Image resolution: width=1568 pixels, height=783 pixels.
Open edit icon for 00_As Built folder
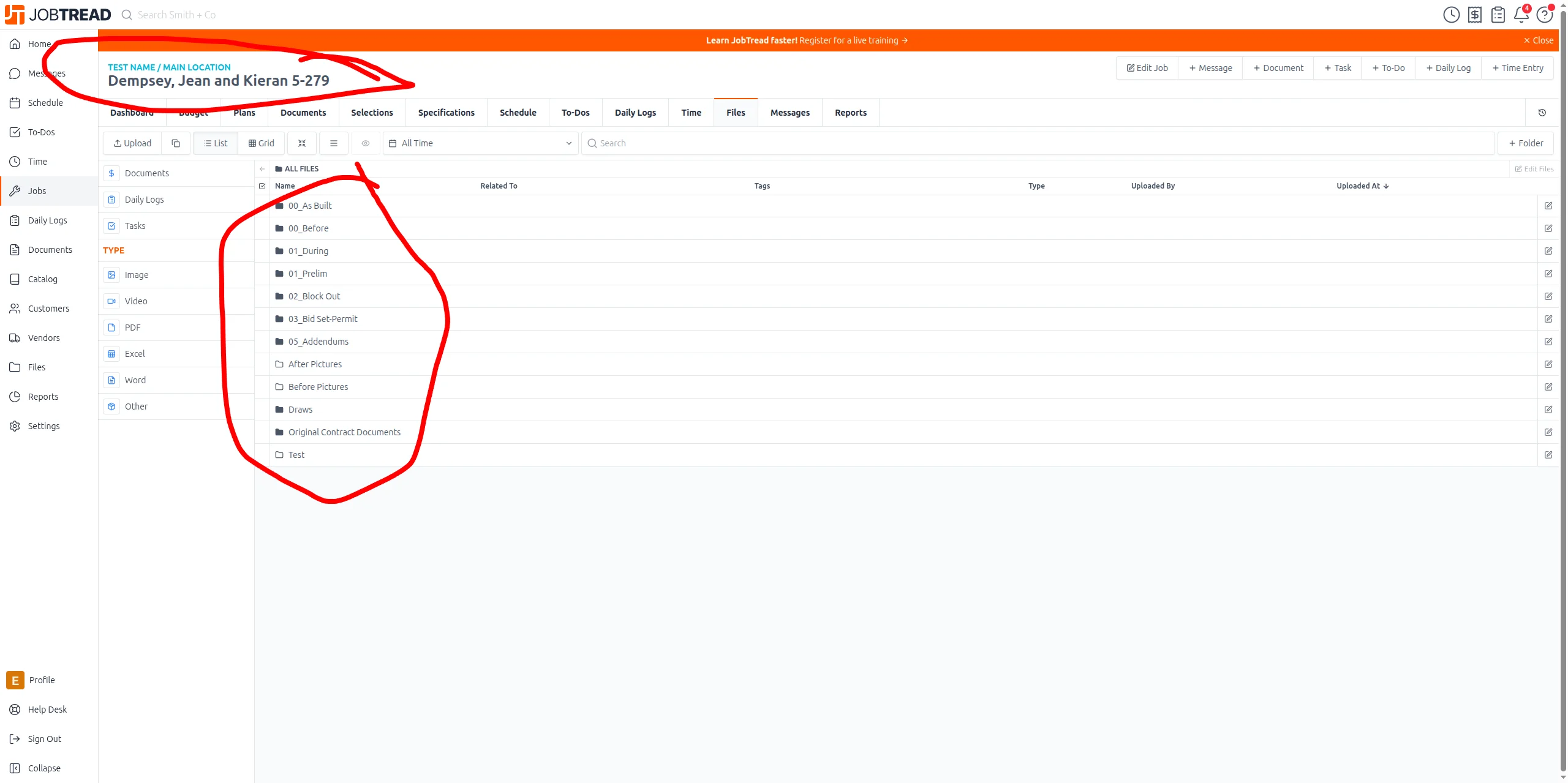[x=1548, y=206]
